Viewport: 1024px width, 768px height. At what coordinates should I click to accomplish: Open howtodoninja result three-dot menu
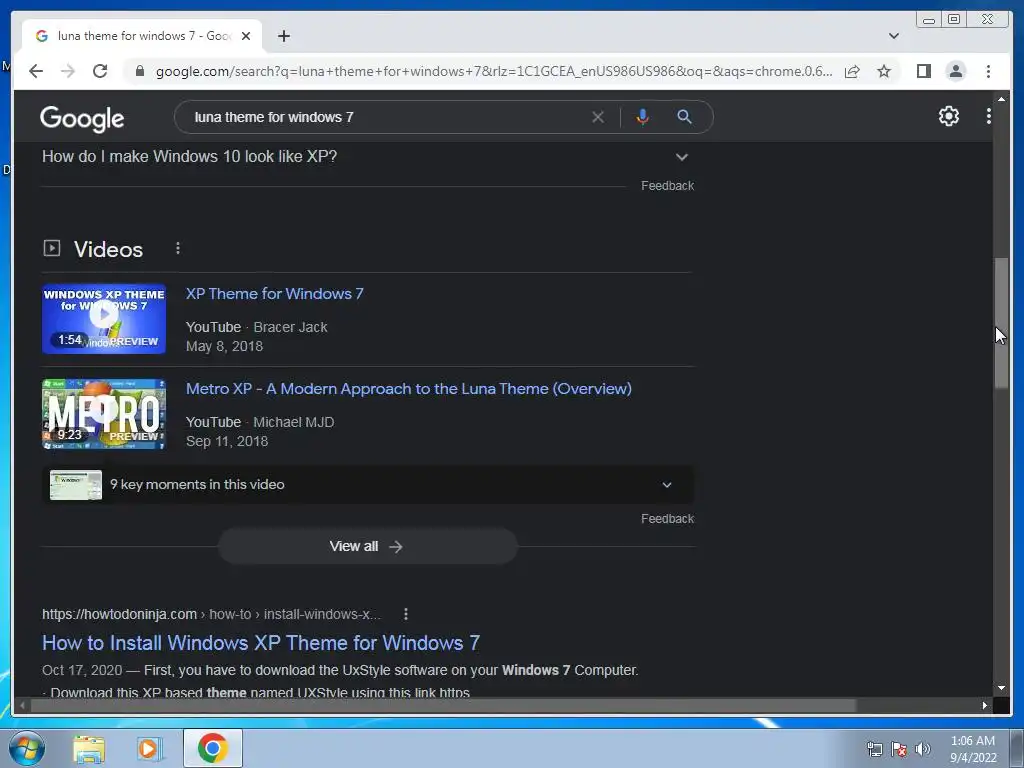click(406, 614)
